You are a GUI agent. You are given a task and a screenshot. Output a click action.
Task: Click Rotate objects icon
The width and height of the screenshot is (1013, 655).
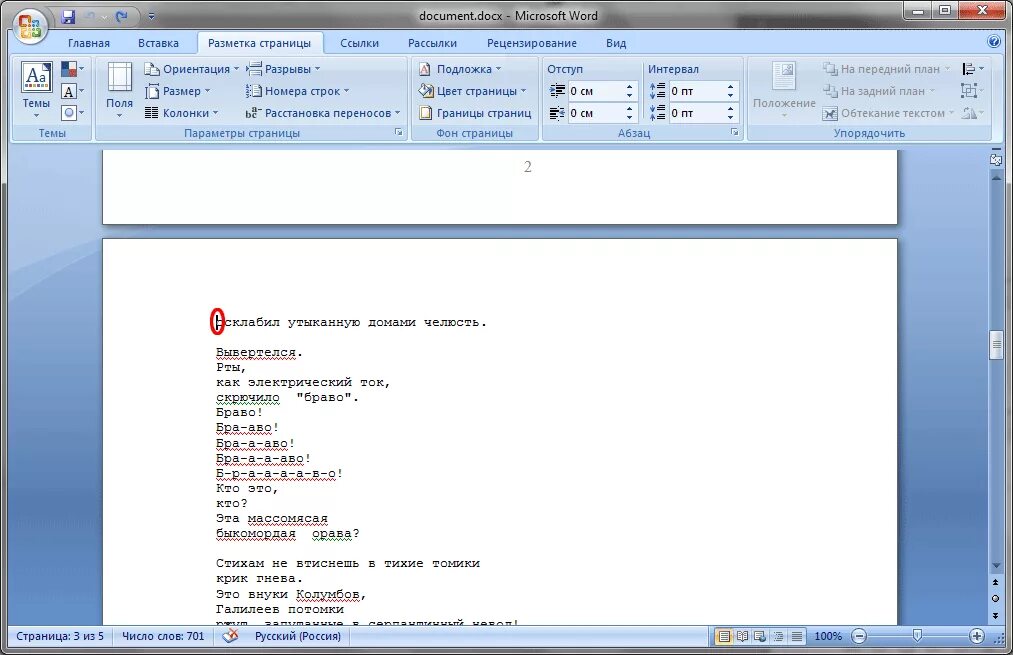pyautogui.click(x=972, y=113)
